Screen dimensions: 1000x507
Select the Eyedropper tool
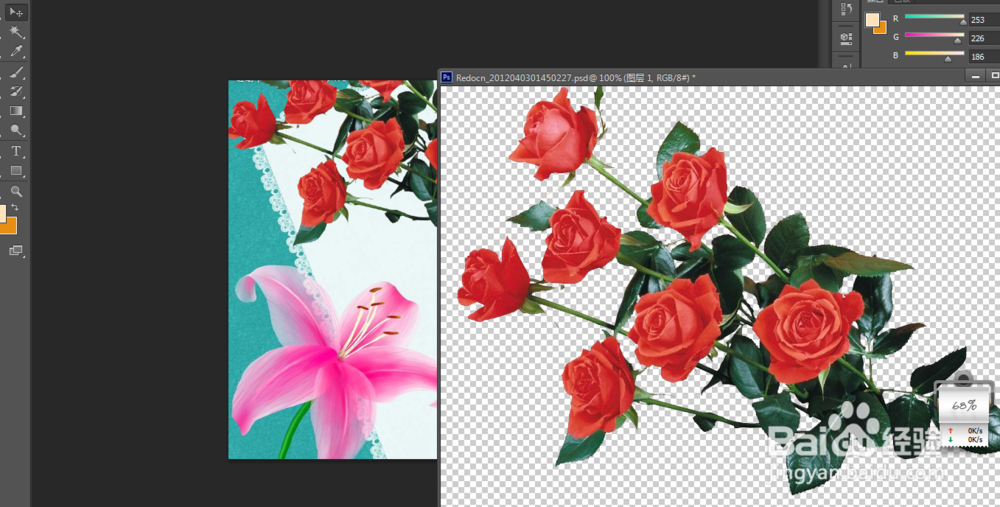(15, 50)
